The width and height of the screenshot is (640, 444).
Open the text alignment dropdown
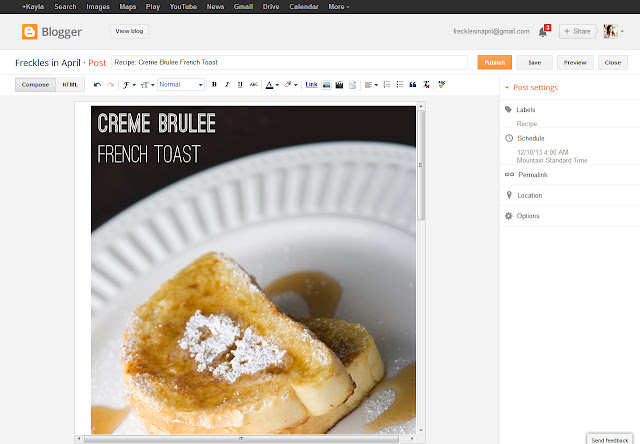click(x=371, y=85)
